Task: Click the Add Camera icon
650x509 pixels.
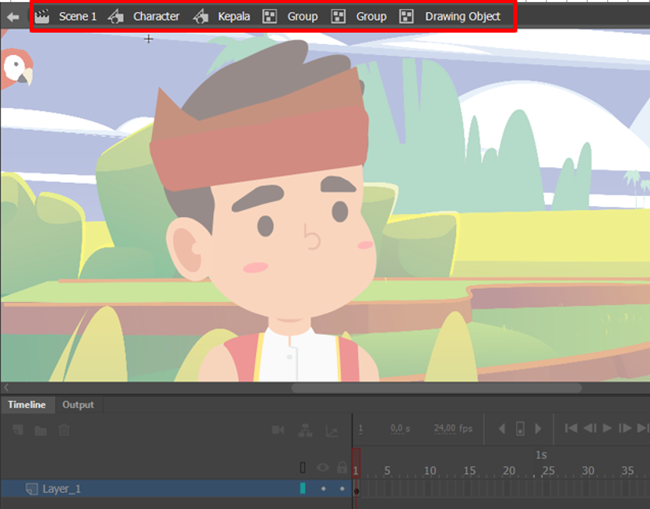Action: (278, 430)
